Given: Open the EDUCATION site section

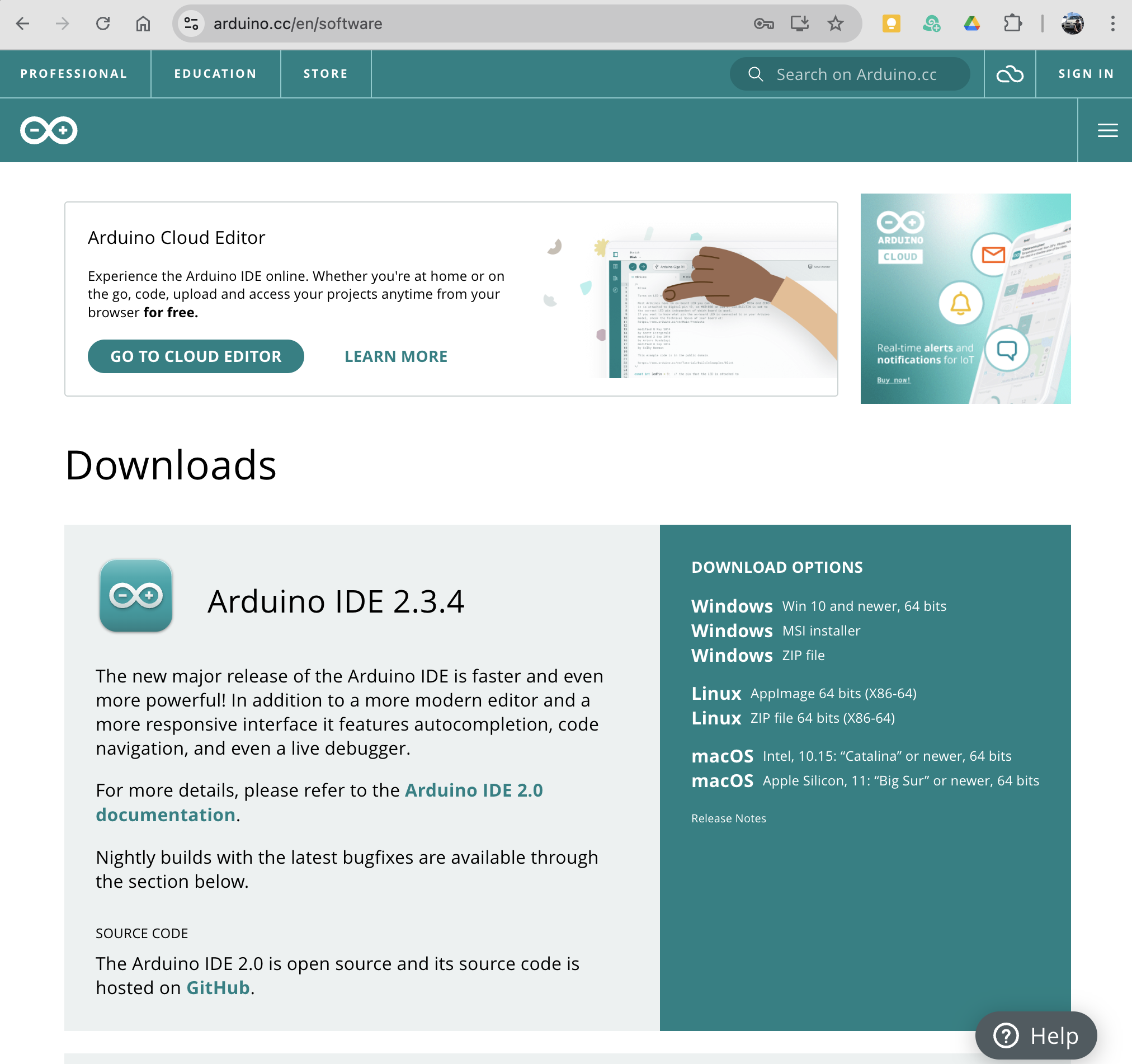Looking at the screenshot, I should (216, 74).
